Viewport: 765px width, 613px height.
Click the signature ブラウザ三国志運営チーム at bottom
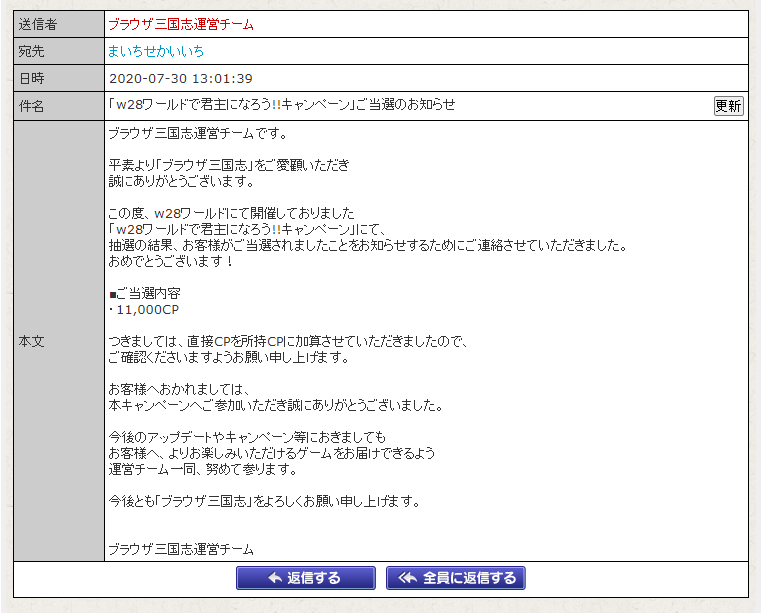(x=181, y=550)
